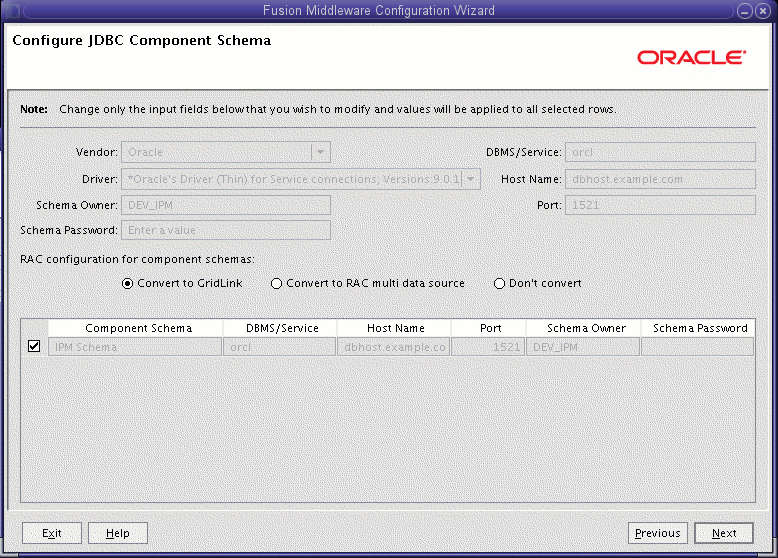Click the 1521 cell in table row
The image size is (778, 558).
tap(488, 347)
